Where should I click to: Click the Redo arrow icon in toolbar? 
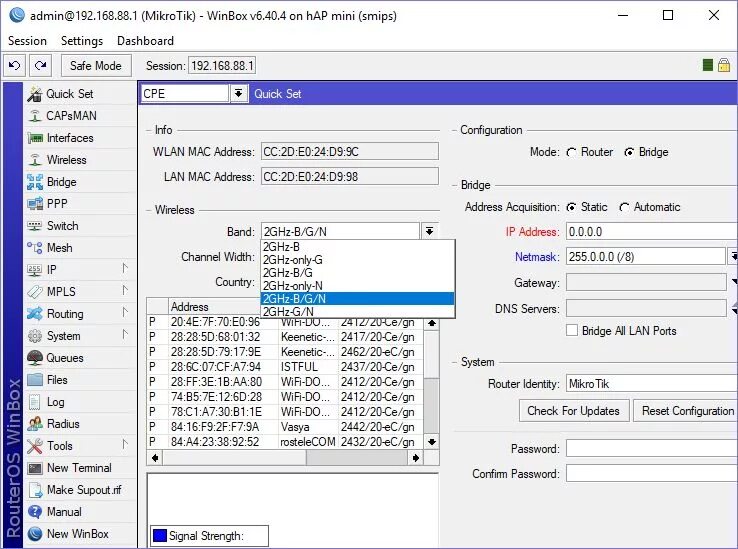point(40,65)
